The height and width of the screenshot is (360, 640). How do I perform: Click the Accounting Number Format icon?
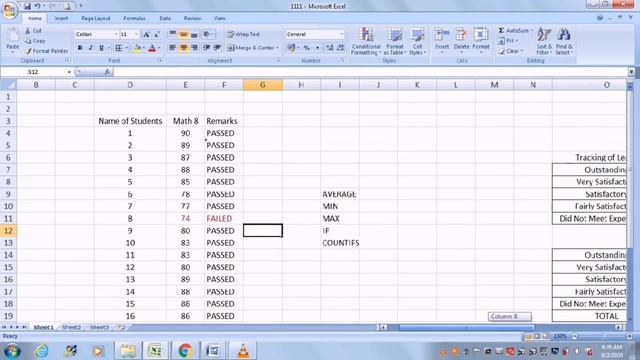(291, 48)
